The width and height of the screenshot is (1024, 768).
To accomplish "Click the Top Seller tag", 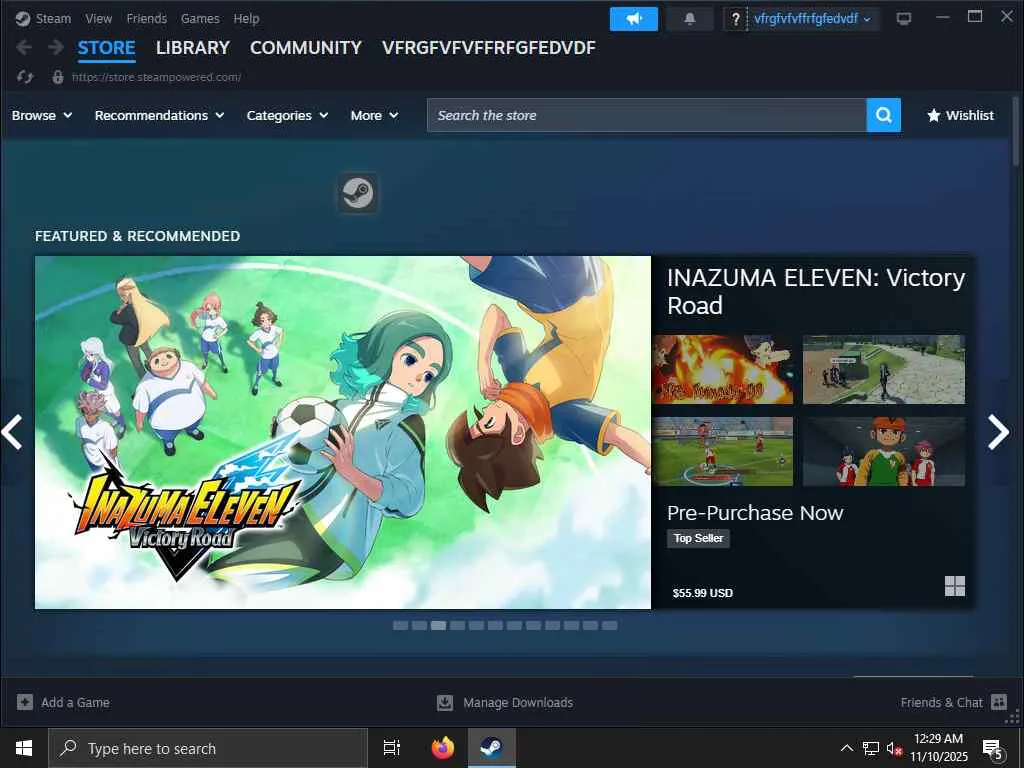I will pyautogui.click(x=698, y=538).
